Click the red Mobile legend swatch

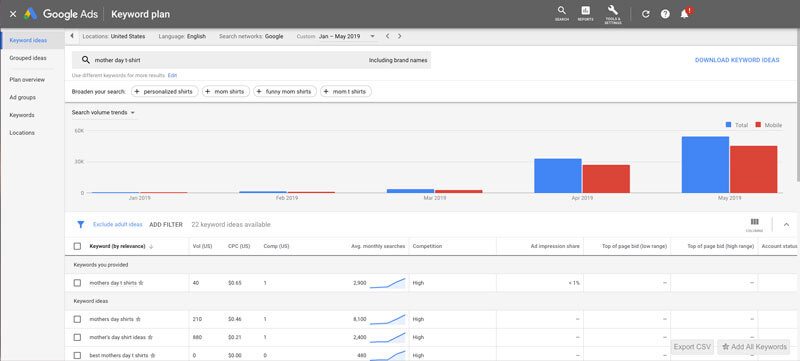758,125
